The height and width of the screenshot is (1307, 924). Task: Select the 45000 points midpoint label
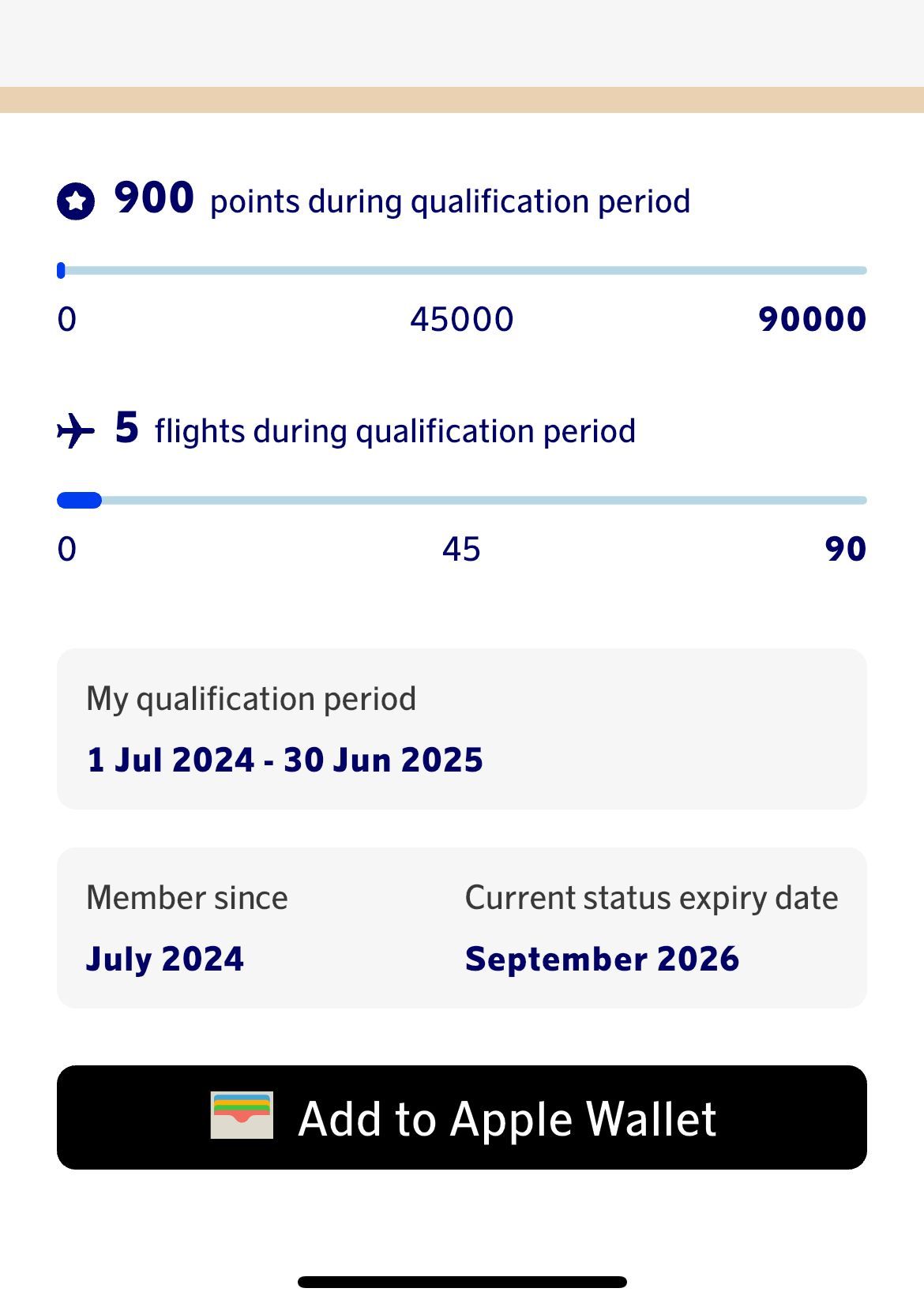[x=462, y=320]
